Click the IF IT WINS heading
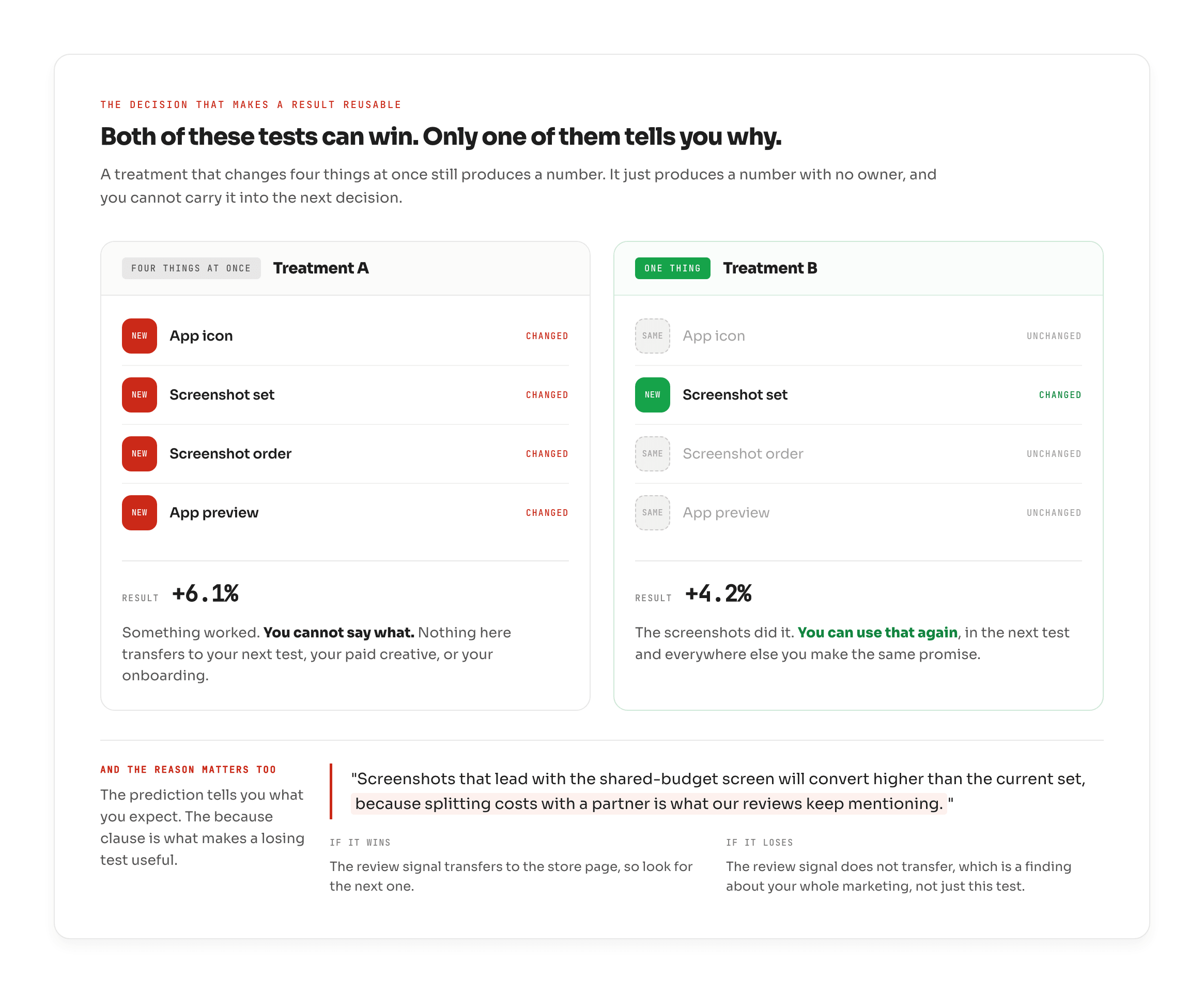The image size is (1204, 1008). coord(360,842)
